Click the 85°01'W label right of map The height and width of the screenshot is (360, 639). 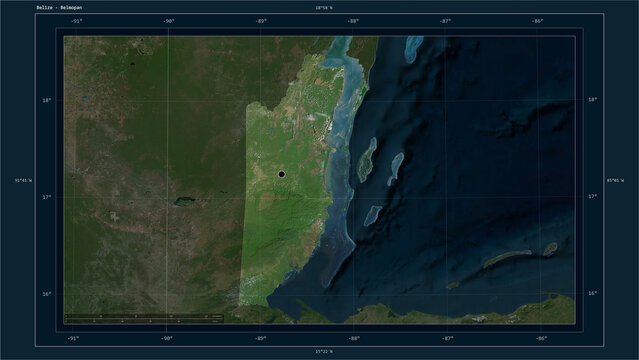pyautogui.click(x=615, y=180)
